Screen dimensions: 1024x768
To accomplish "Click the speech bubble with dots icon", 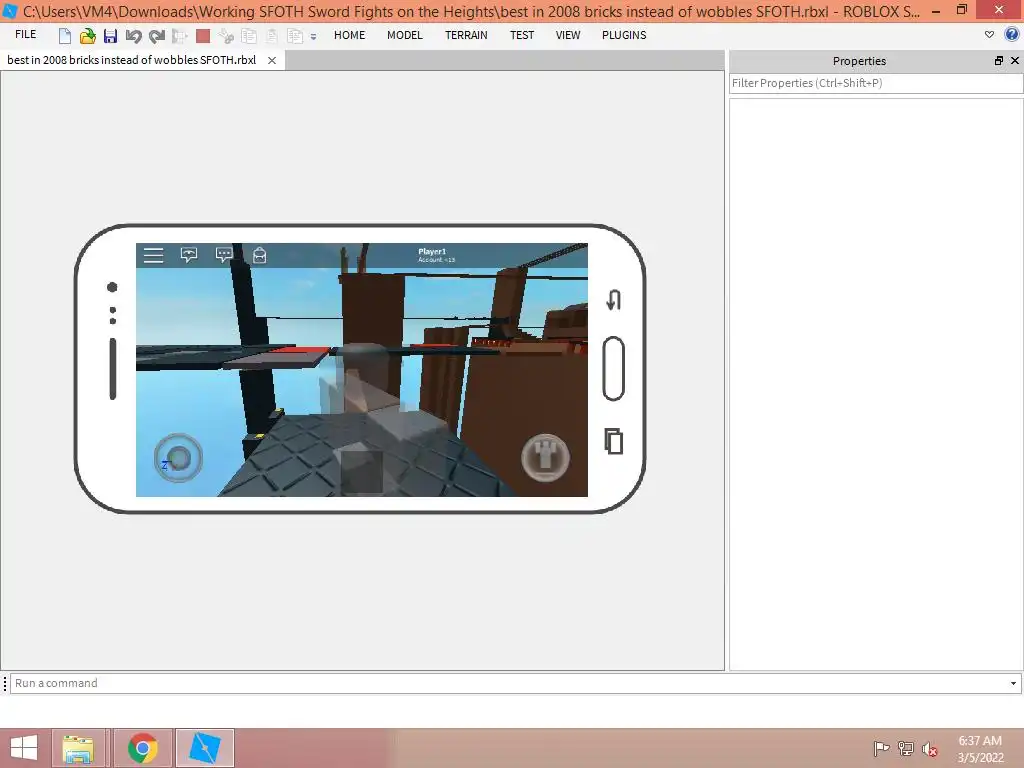I will (224, 255).
